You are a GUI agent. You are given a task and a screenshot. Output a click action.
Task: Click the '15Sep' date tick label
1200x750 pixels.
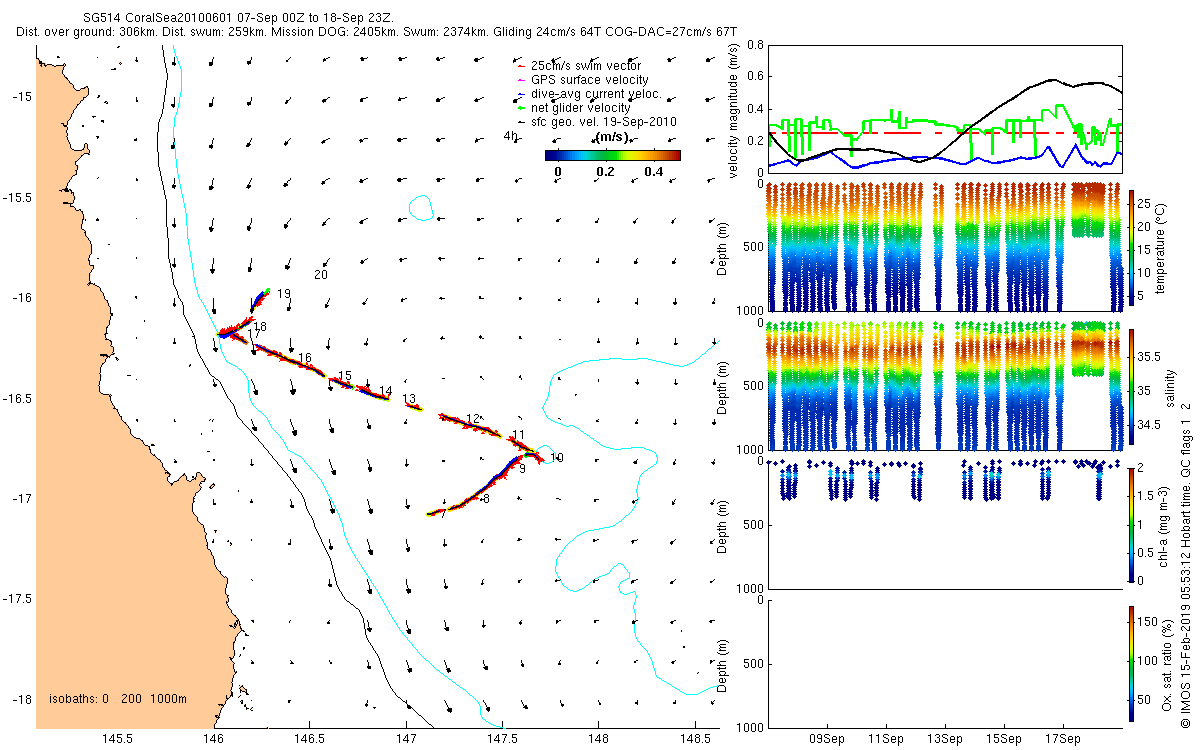tap(1003, 739)
